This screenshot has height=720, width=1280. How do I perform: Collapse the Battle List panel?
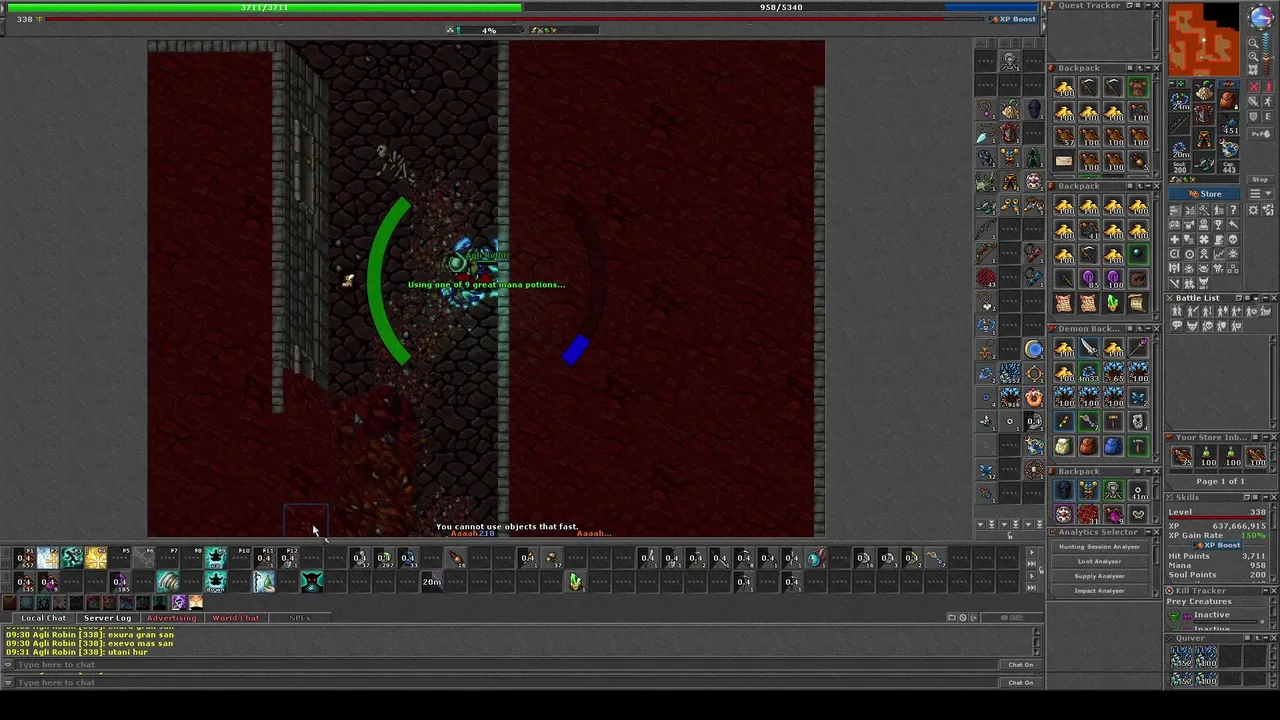point(1265,298)
